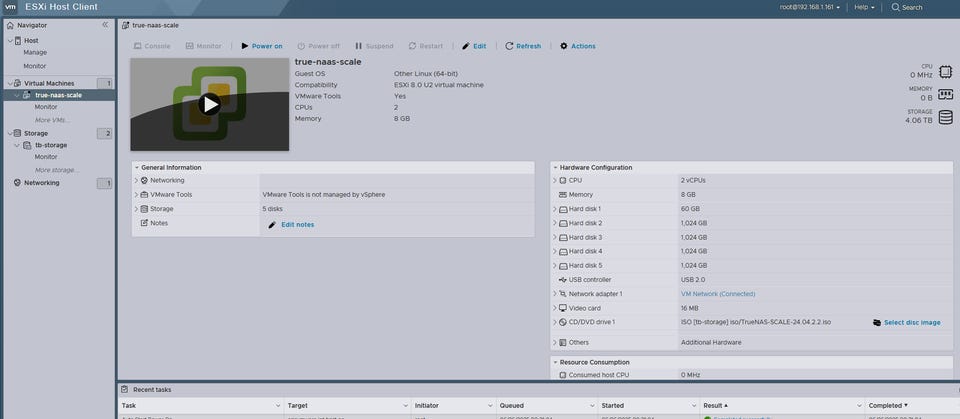Select true-naas-scale in Navigator tree

click(58, 95)
